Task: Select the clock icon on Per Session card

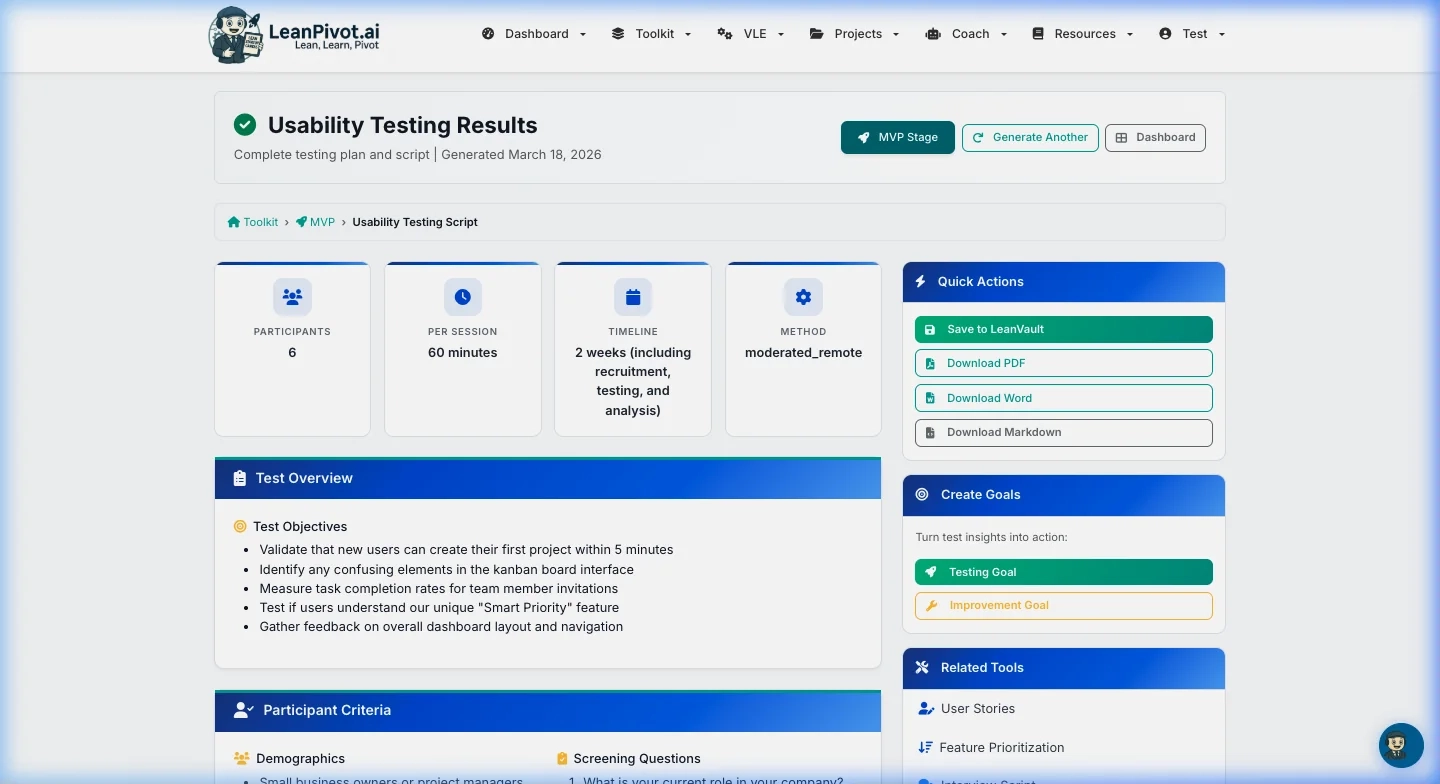Action: point(462,296)
